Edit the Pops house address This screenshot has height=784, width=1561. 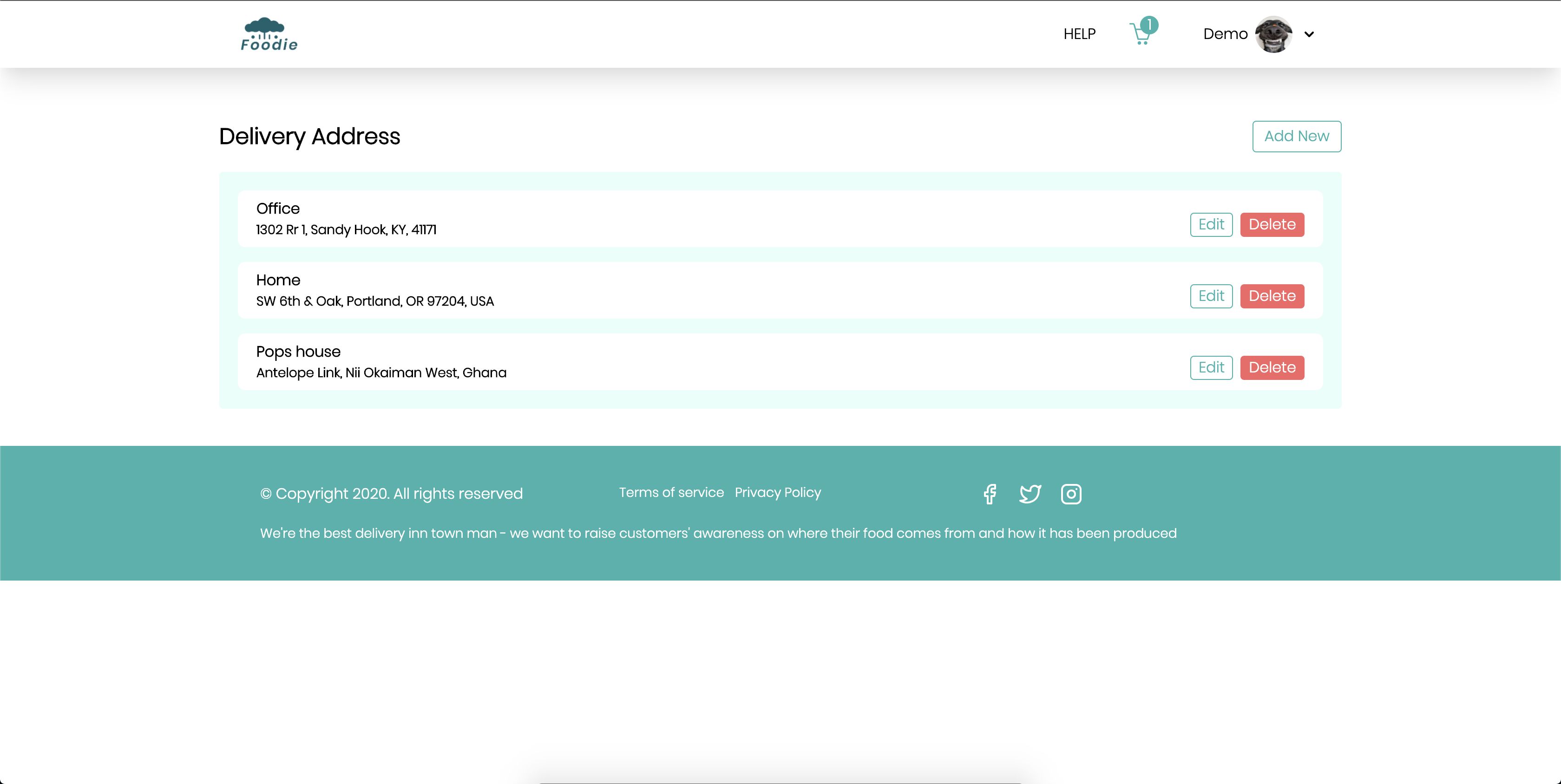click(x=1211, y=368)
